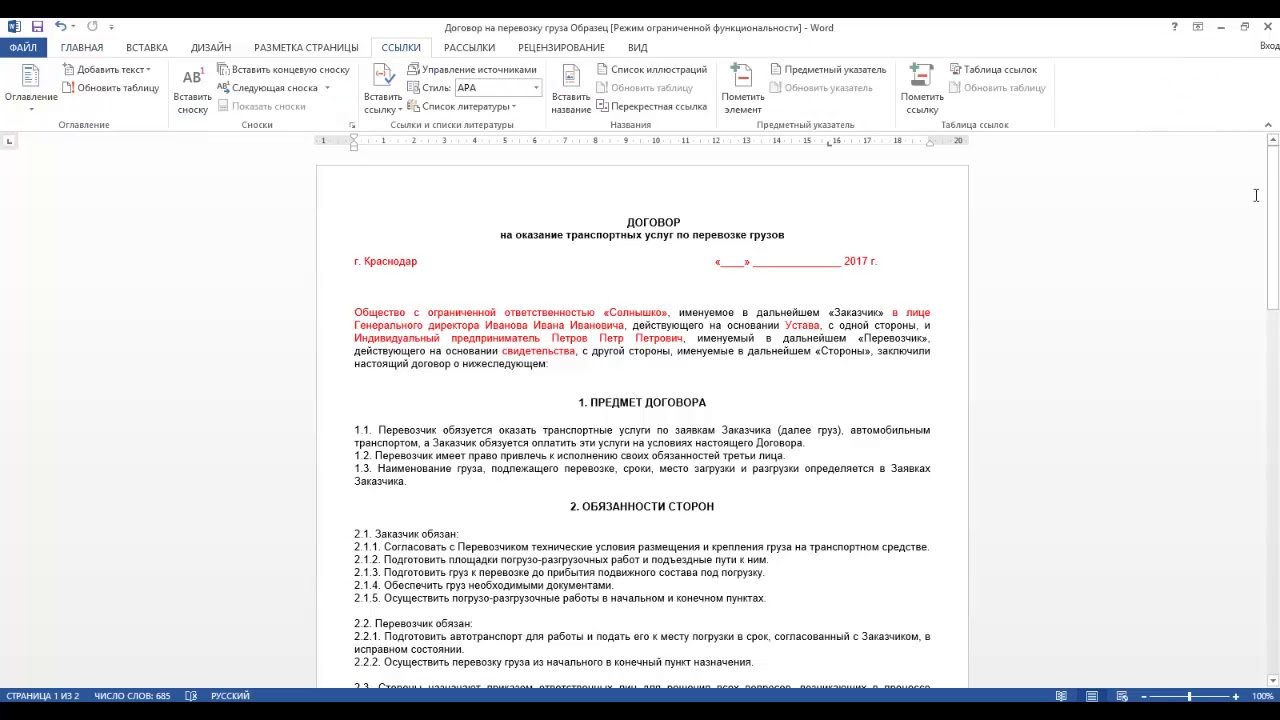Switch to Print Layout view in status bar
The image size is (1280, 720).
click(1092, 696)
